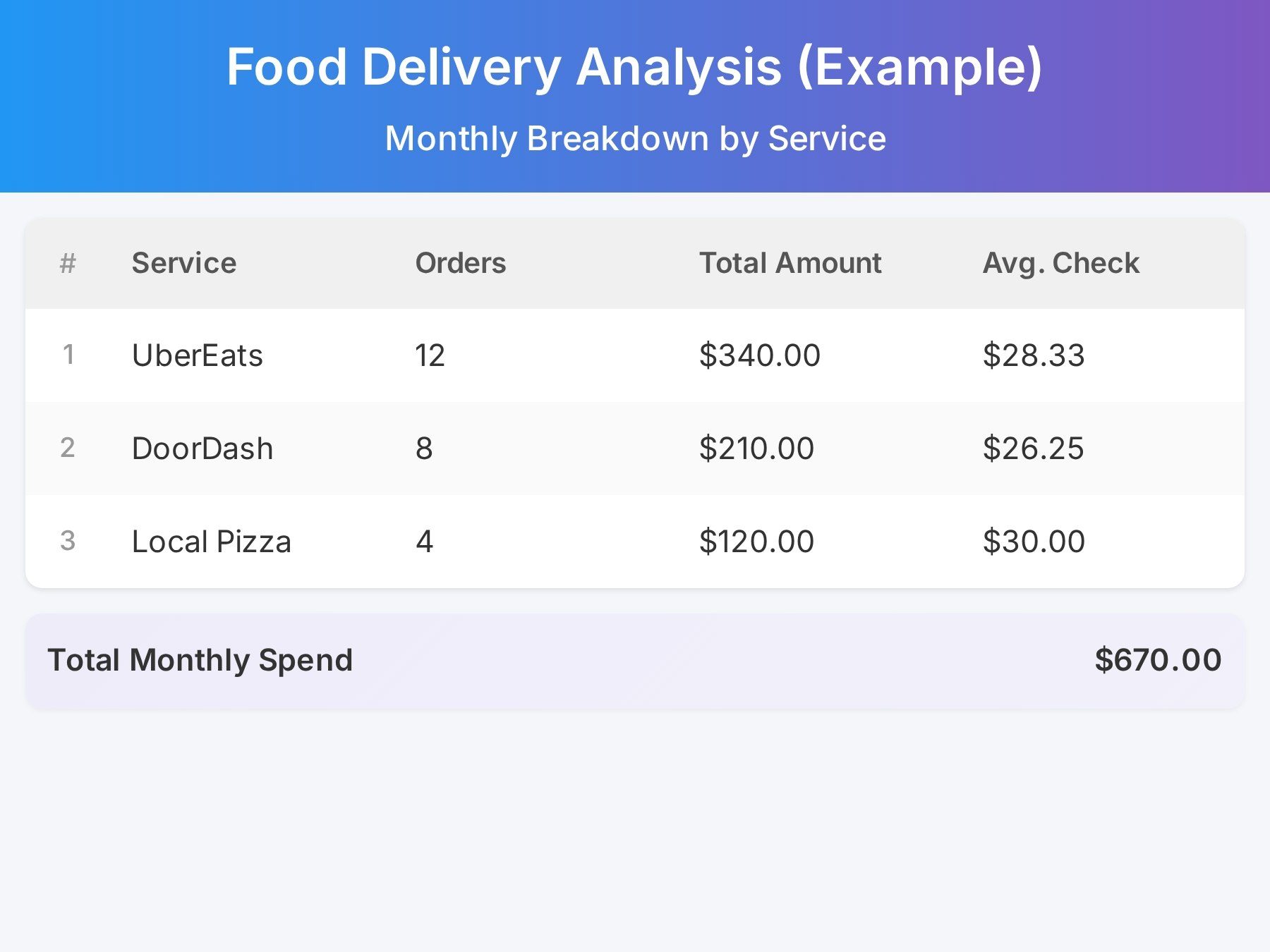Click the Total Monthly Spend label
Screen dimensions: 1270x952
[201, 659]
